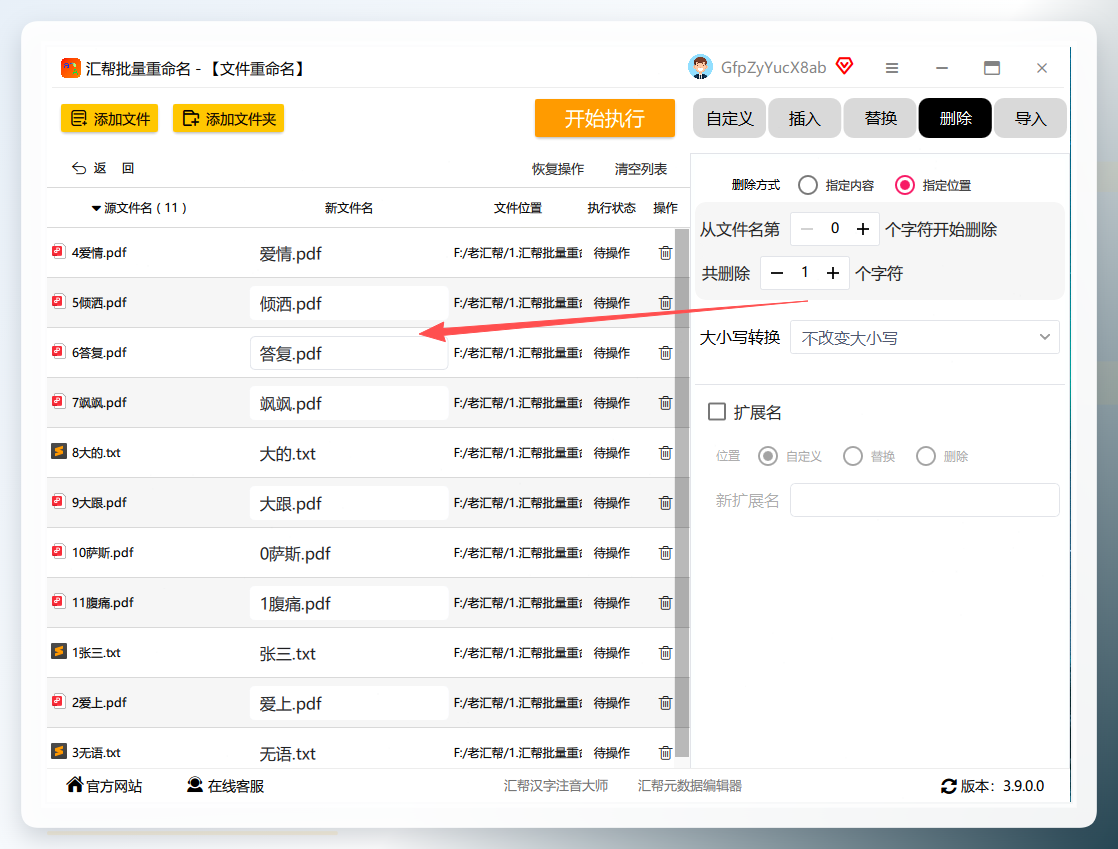Remove 8大的.txt with its trash icon
The image size is (1118, 849).
[665, 453]
